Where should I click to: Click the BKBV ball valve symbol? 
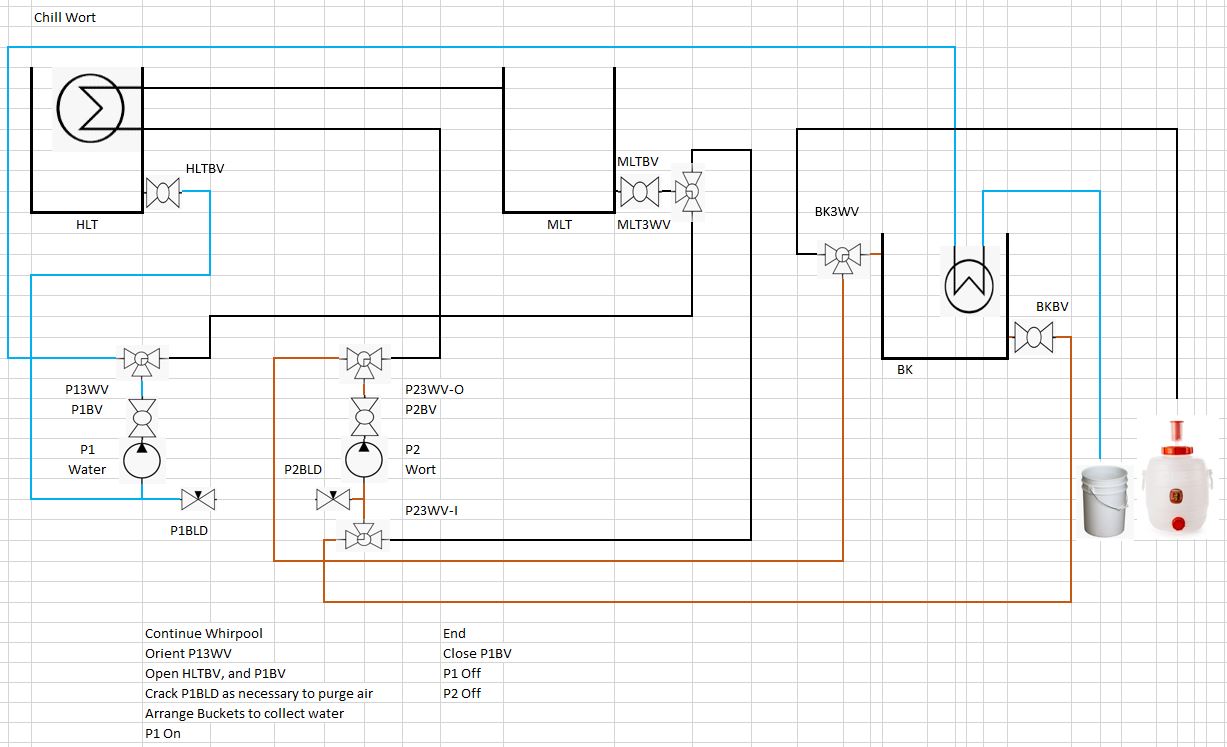tap(1032, 337)
